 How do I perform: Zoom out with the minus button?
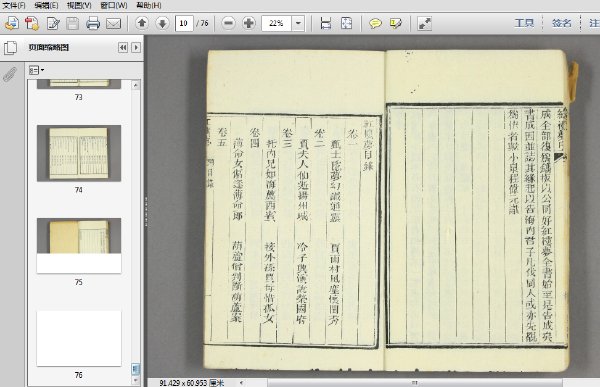coord(228,23)
